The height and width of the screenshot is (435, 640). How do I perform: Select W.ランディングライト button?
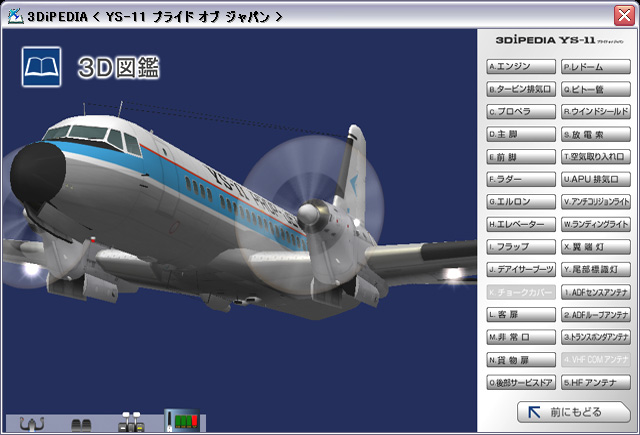coord(596,224)
